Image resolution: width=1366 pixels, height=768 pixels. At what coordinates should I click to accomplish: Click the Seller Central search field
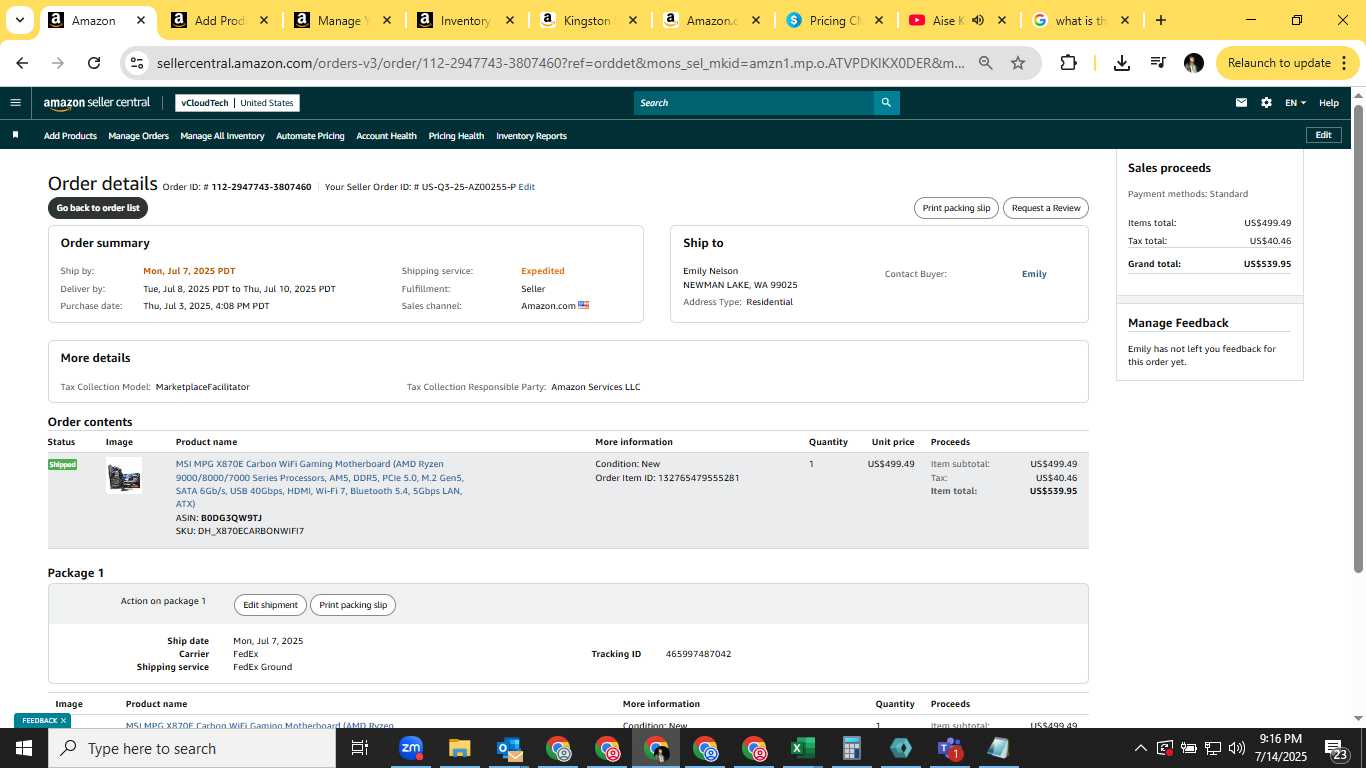point(754,102)
